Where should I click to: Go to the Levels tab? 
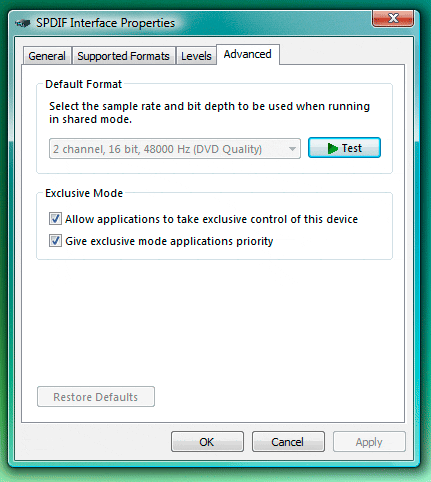click(x=196, y=56)
